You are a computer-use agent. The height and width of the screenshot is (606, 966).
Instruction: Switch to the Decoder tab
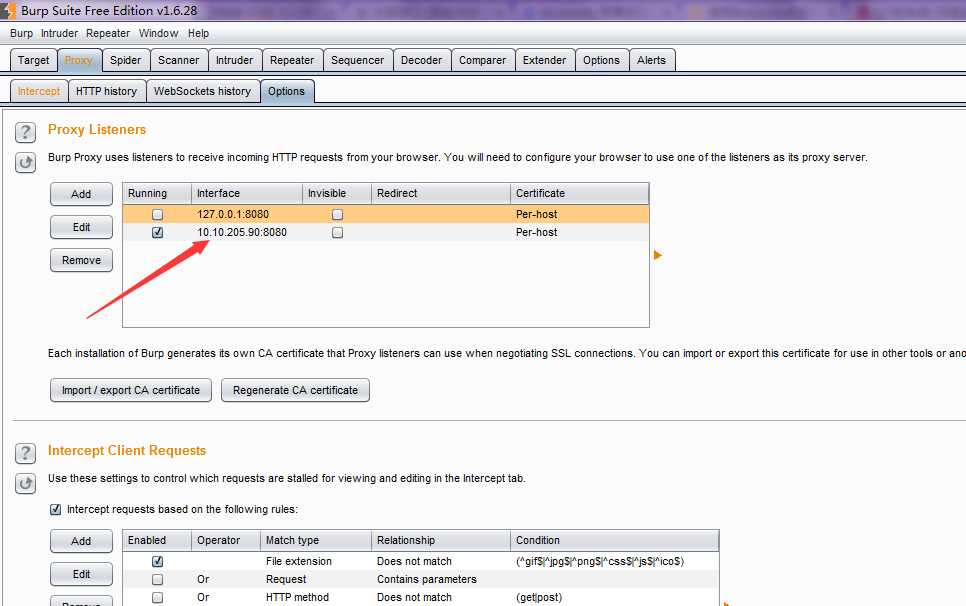421,60
